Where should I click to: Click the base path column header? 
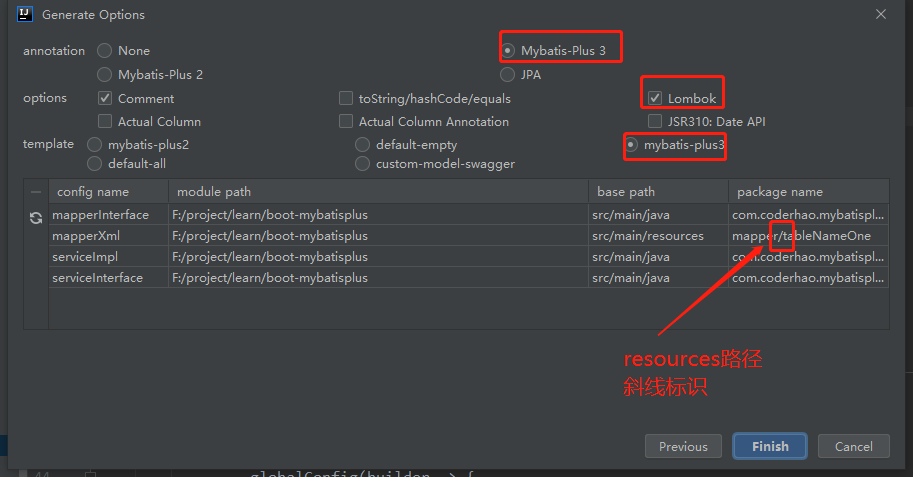pos(659,192)
